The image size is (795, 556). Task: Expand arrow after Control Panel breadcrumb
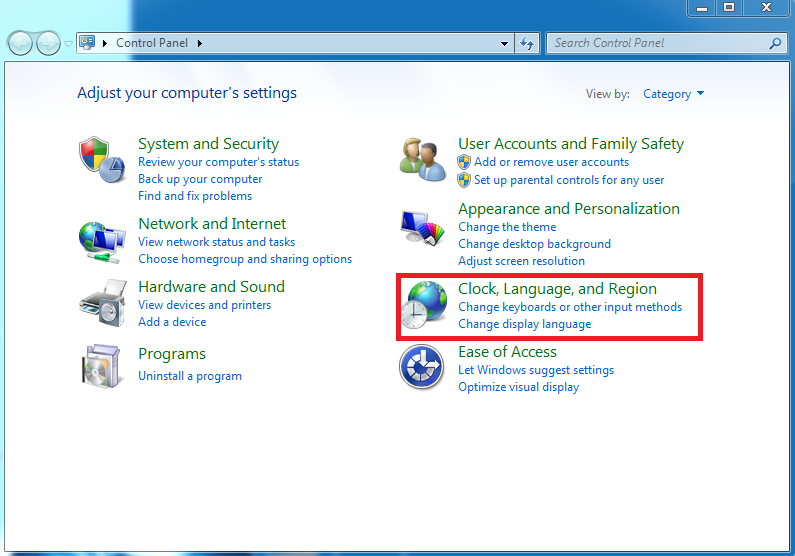coord(200,44)
